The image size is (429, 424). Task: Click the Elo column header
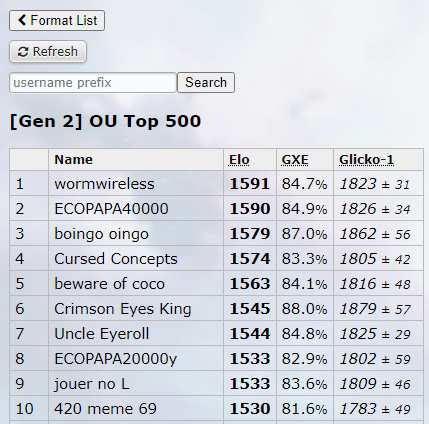(x=239, y=160)
